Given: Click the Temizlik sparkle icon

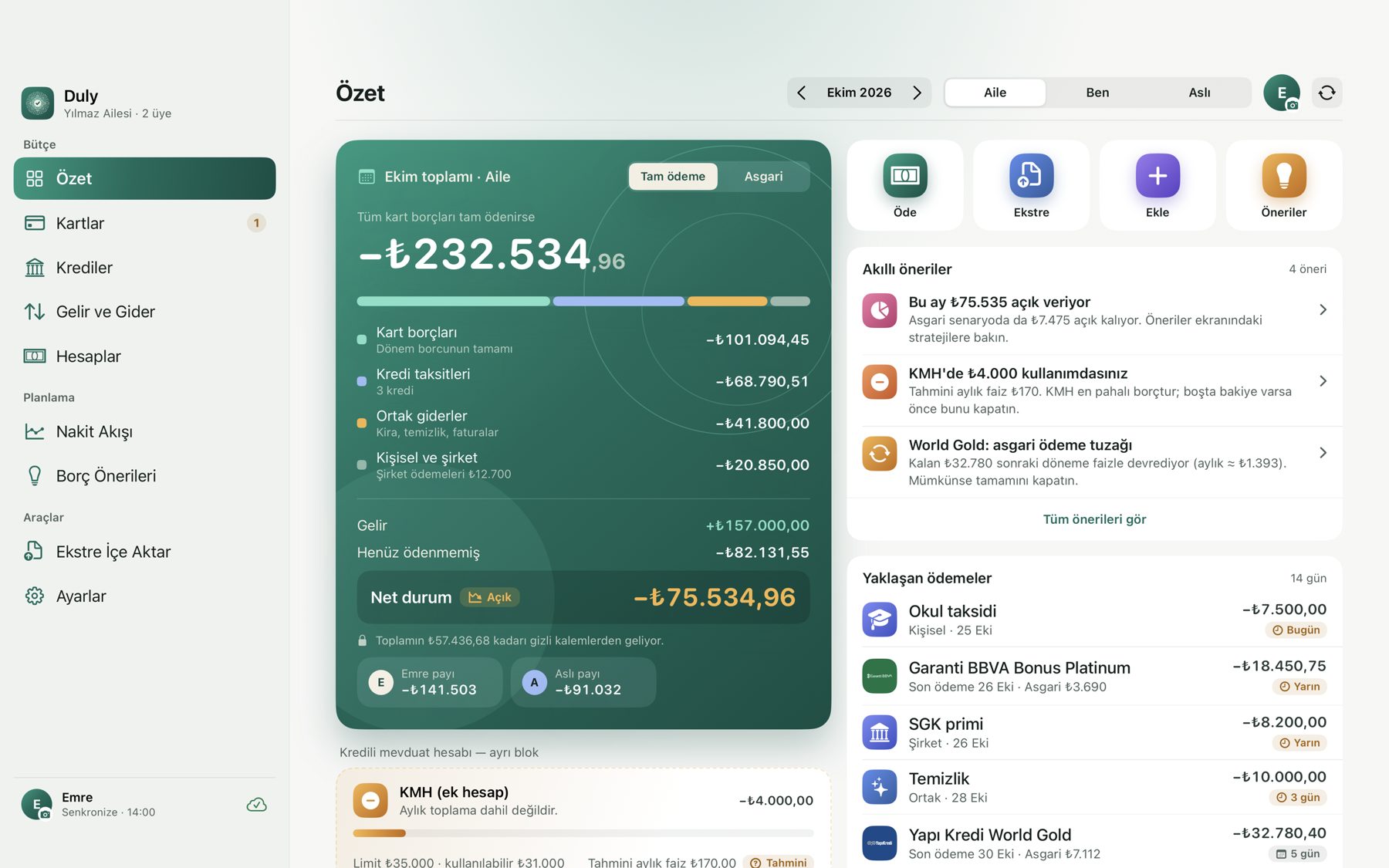Looking at the screenshot, I should [x=880, y=787].
